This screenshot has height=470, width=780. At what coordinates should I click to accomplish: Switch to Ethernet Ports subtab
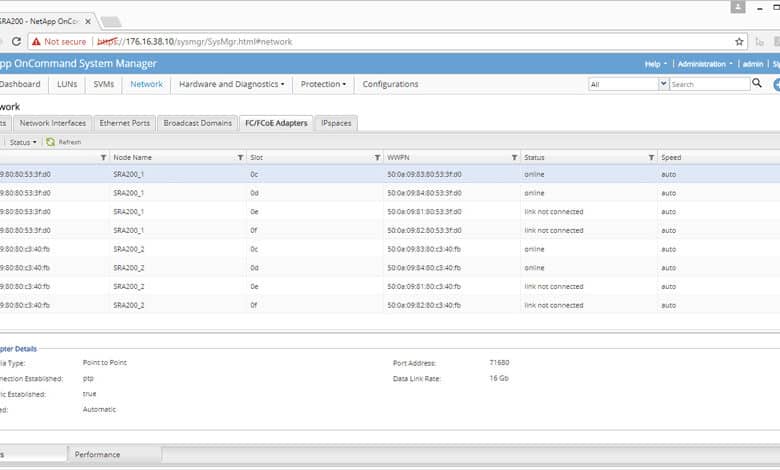(x=124, y=123)
